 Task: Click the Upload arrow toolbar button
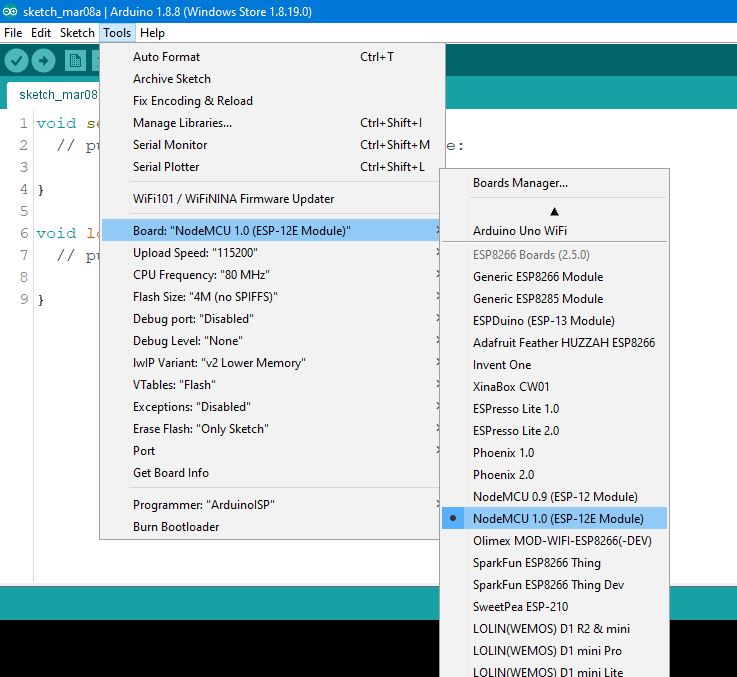(x=44, y=61)
